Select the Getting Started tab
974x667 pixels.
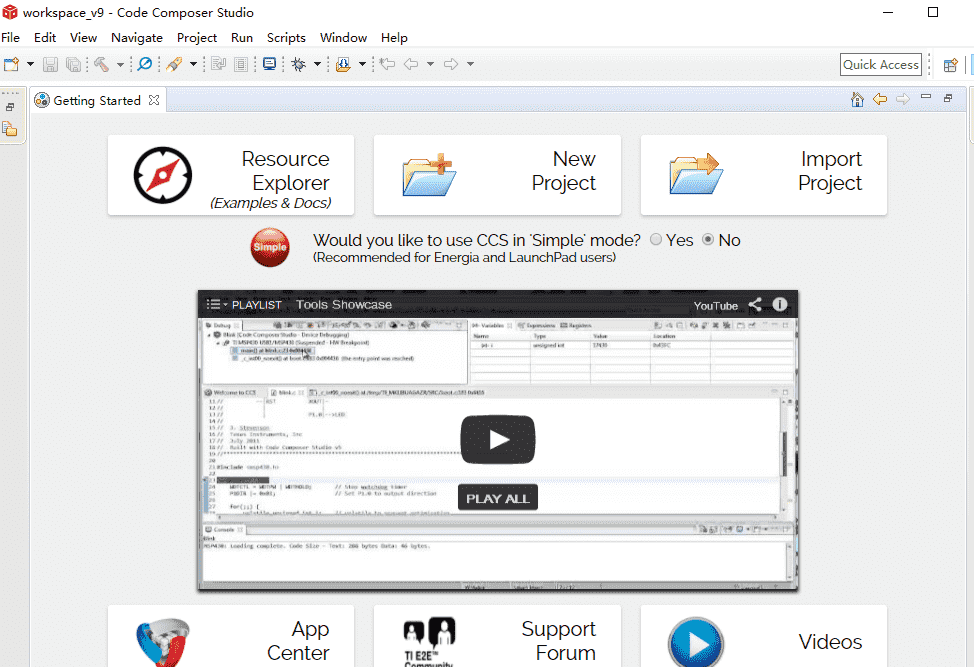click(97, 101)
